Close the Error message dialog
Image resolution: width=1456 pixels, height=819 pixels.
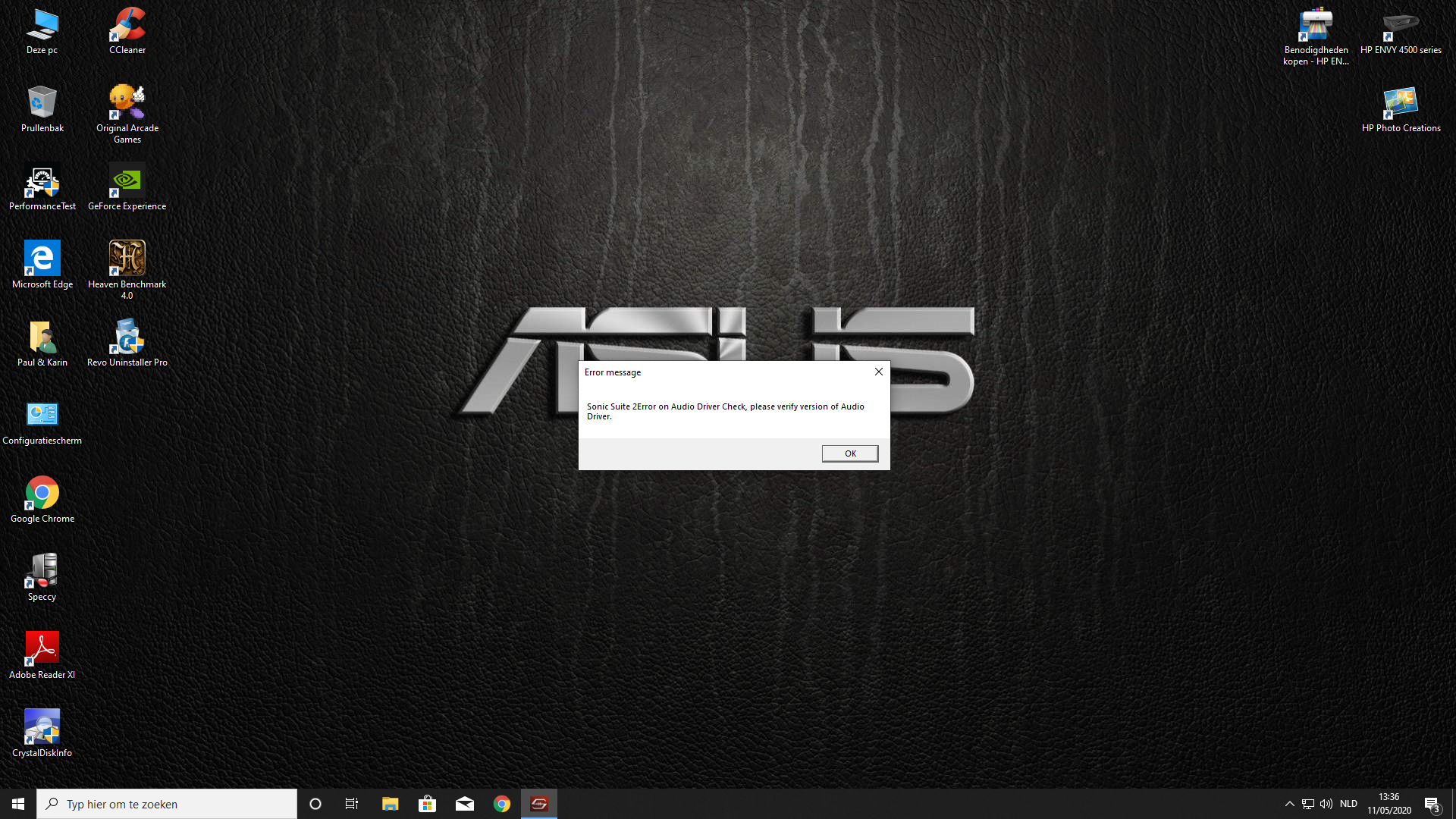(x=878, y=372)
